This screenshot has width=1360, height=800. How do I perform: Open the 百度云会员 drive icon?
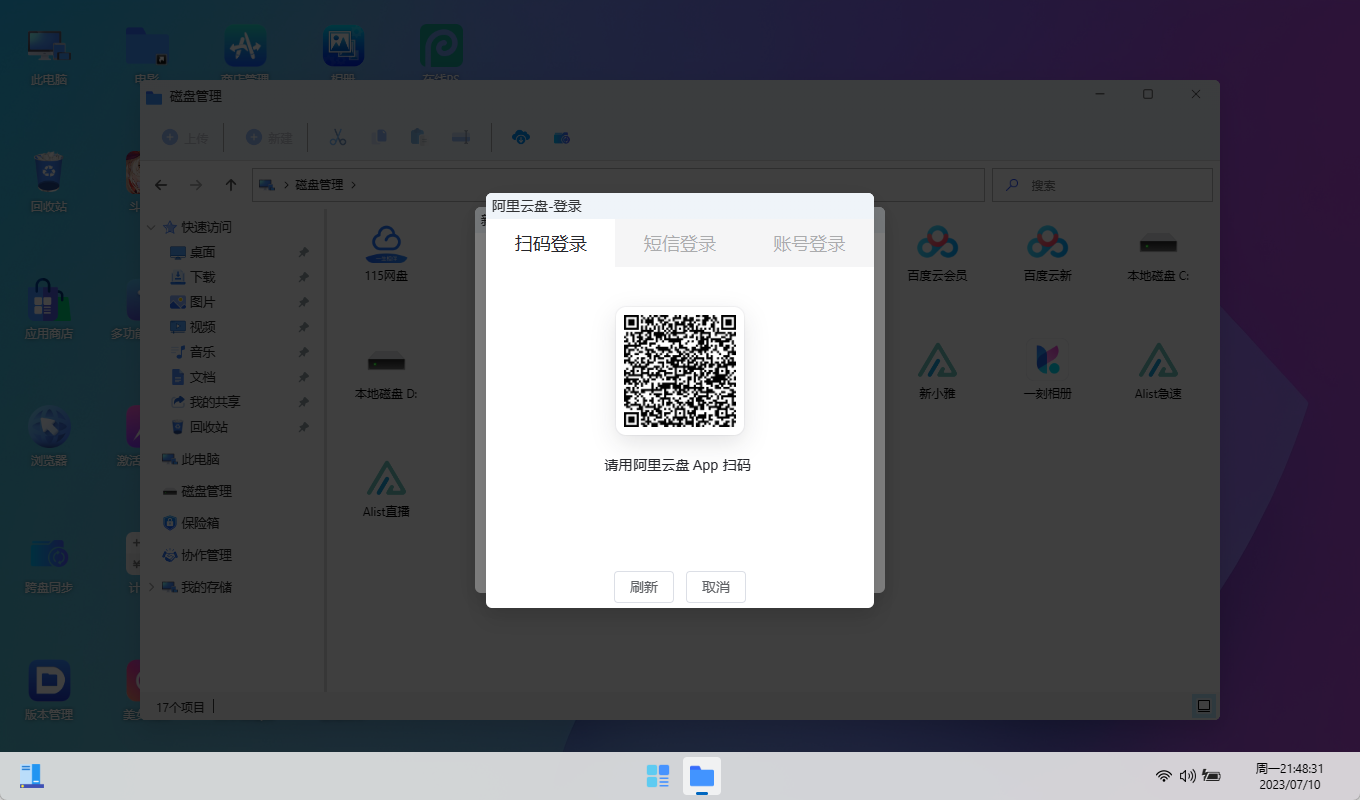point(936,250)
